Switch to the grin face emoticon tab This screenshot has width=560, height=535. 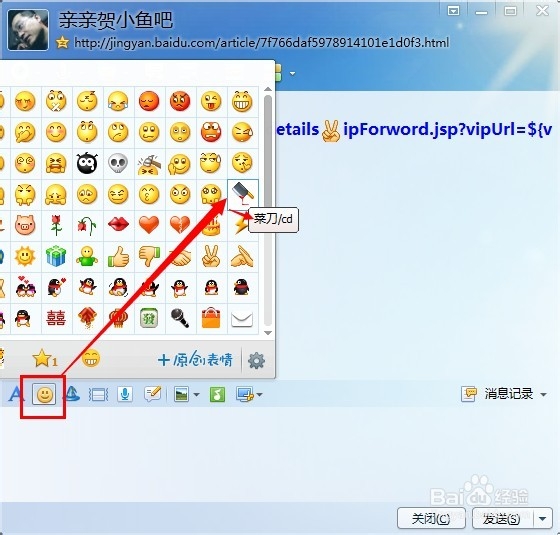(91, 359)
